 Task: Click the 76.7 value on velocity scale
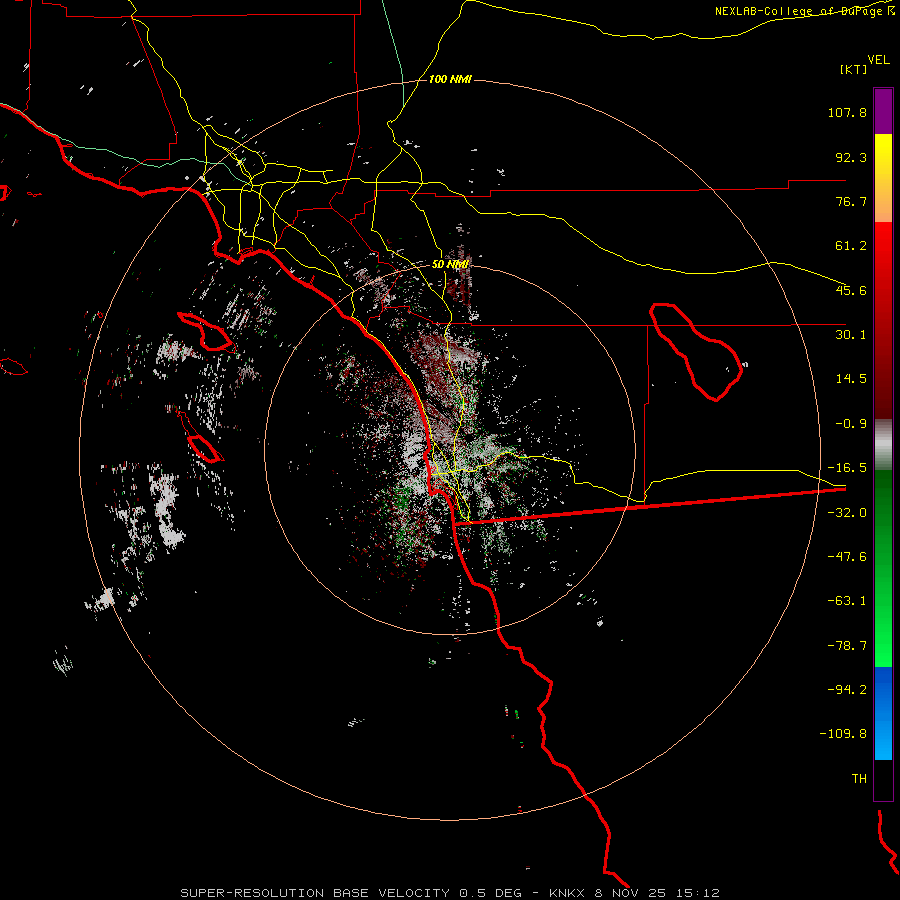[851, 201]
